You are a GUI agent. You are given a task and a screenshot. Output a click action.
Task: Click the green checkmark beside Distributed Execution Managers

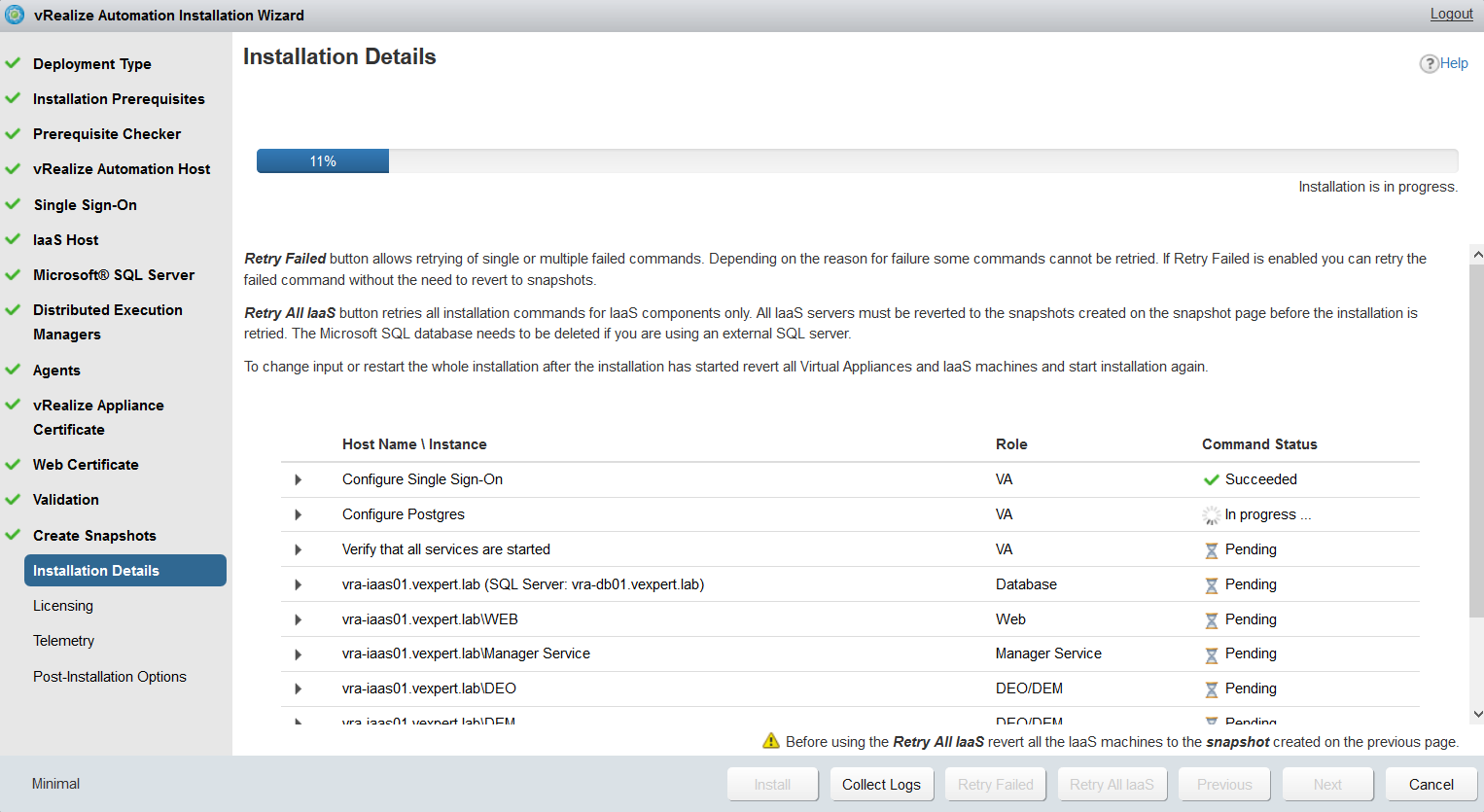(x=13, y=309)
